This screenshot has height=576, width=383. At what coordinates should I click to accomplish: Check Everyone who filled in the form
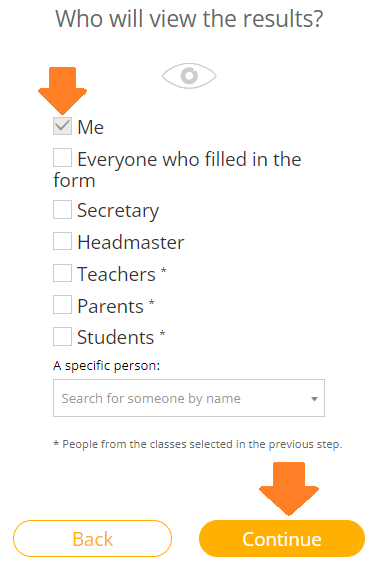[x=62, y=158]
